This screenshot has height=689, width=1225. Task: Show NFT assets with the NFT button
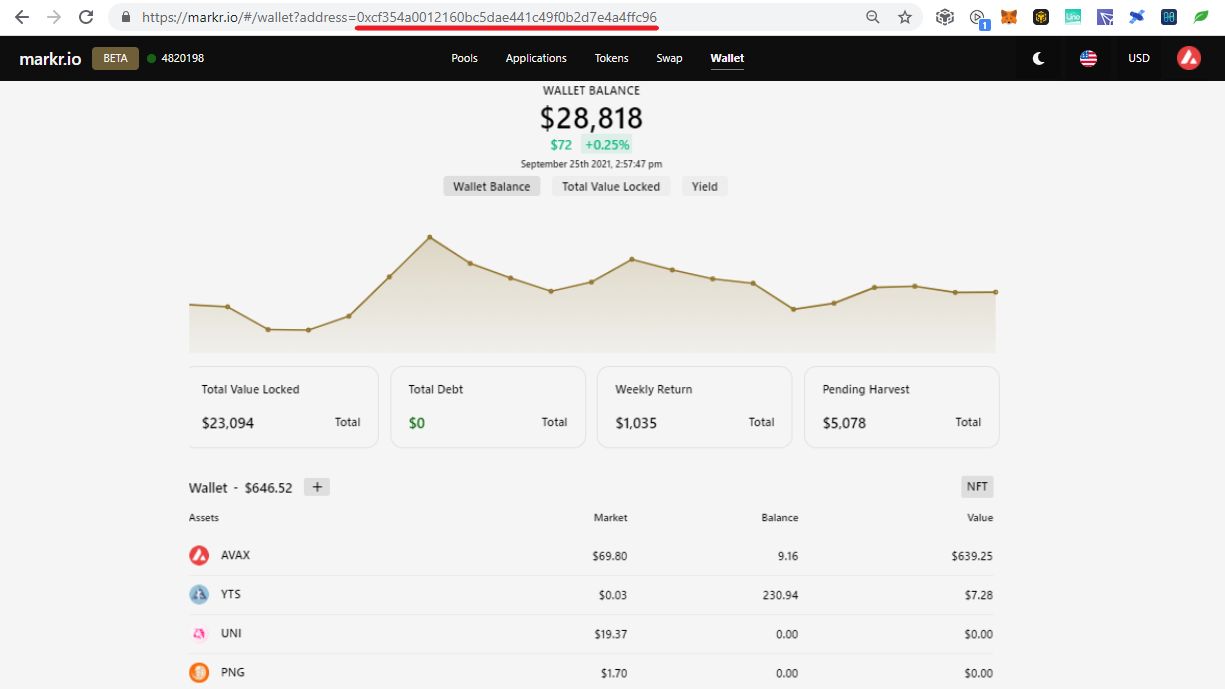pyautogui.click(x=977, y=487)
